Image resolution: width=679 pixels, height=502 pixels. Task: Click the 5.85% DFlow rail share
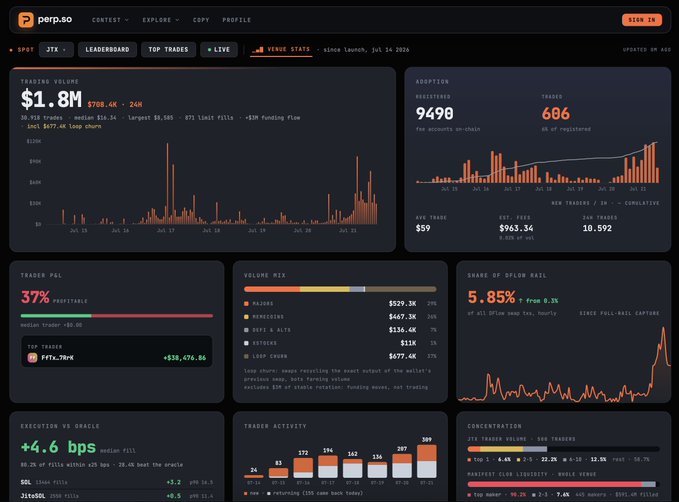click(x=491, y=297)
